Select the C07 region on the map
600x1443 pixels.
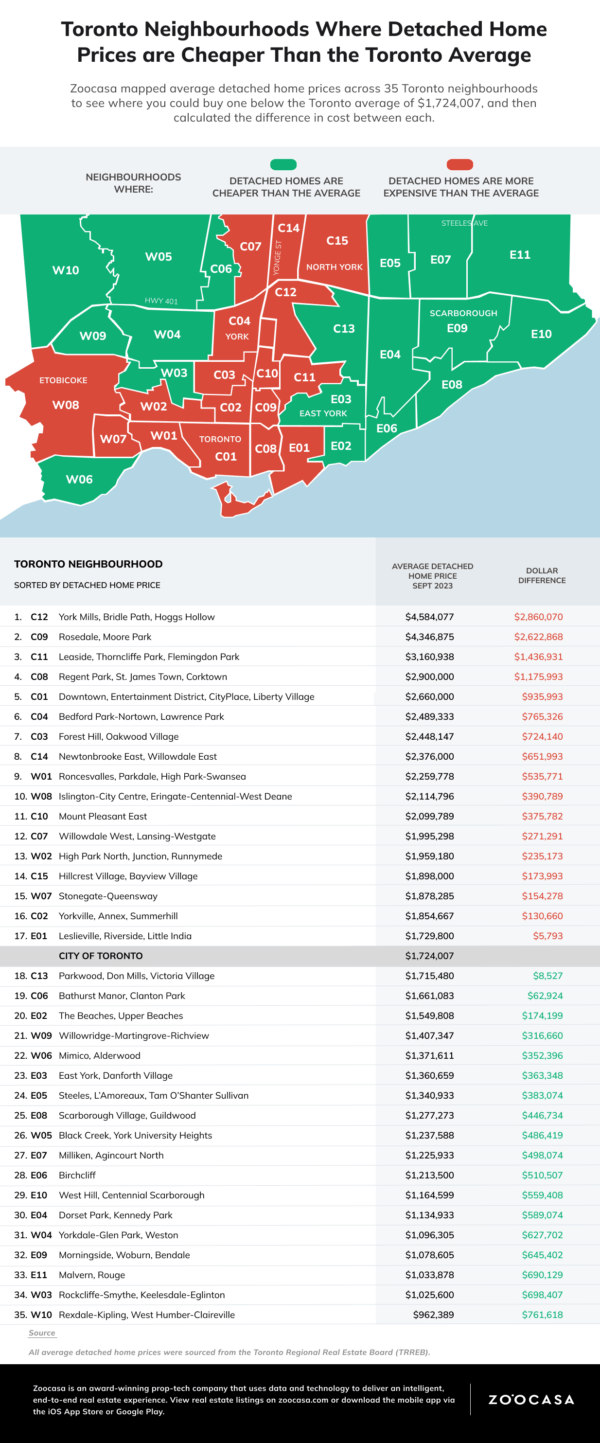250,246
